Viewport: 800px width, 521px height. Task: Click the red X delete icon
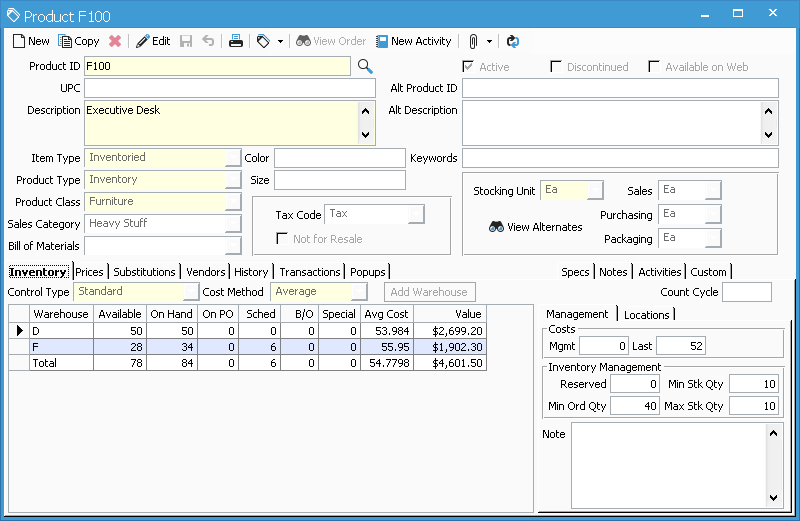(115, 41)
